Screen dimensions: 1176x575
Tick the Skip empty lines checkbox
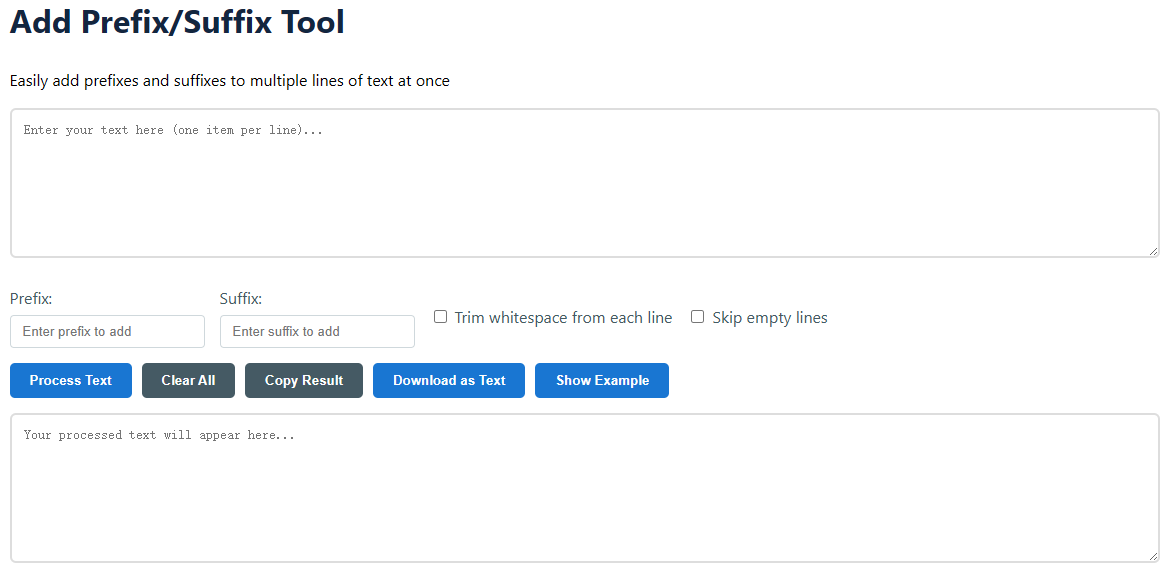698,317
